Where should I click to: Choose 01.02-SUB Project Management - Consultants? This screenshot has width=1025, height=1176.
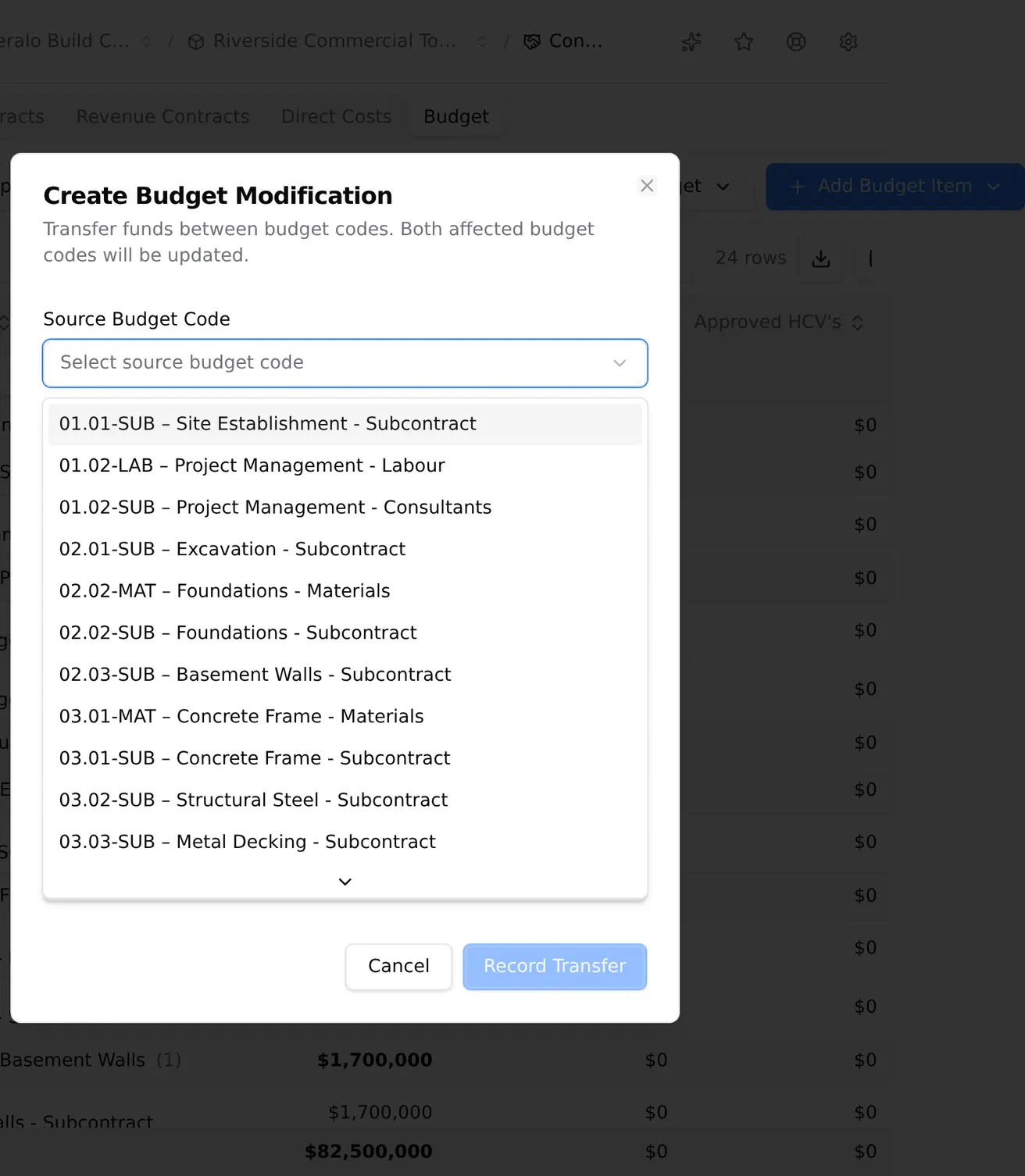tap(345, 508)
